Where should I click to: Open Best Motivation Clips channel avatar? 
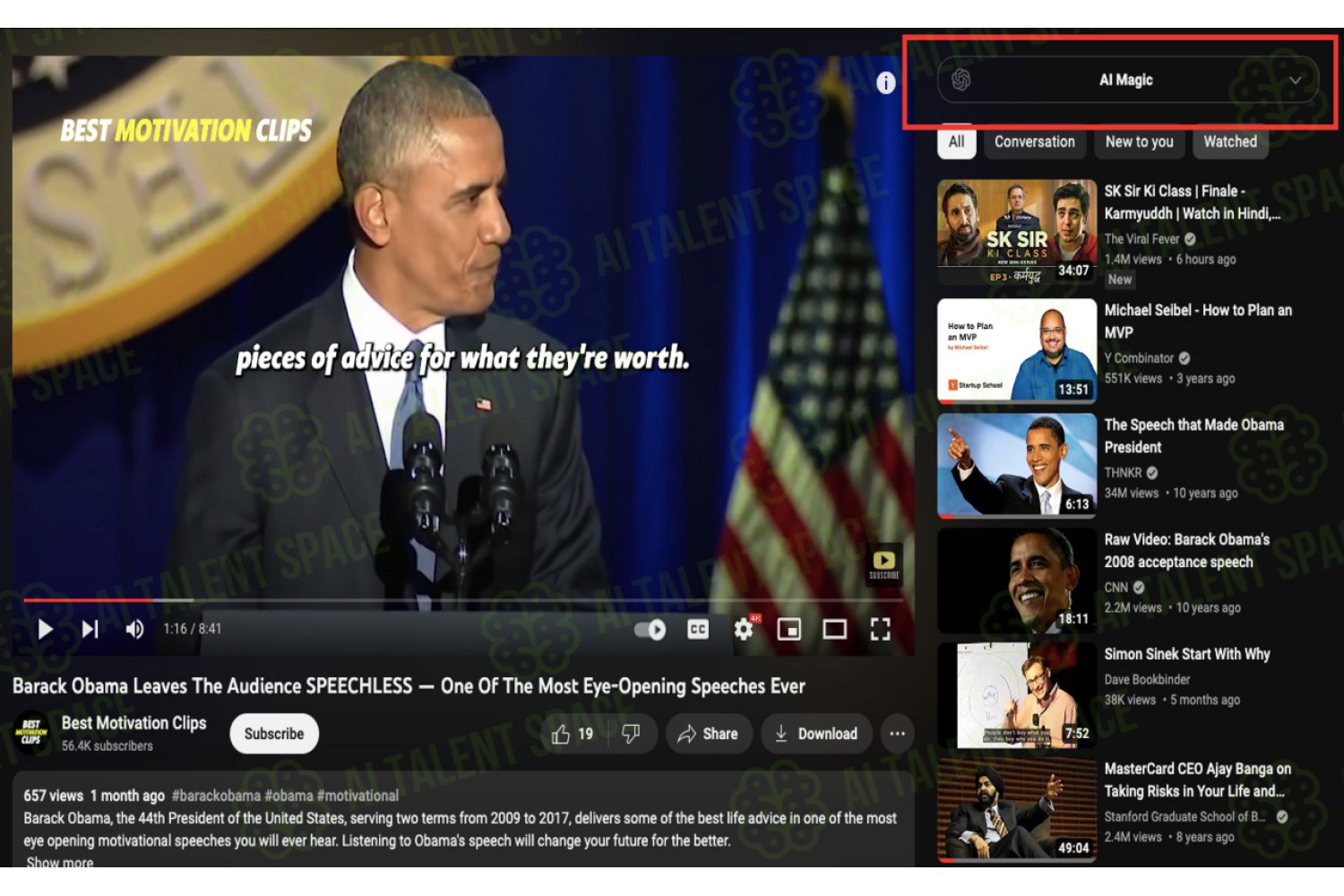[31, 733]
